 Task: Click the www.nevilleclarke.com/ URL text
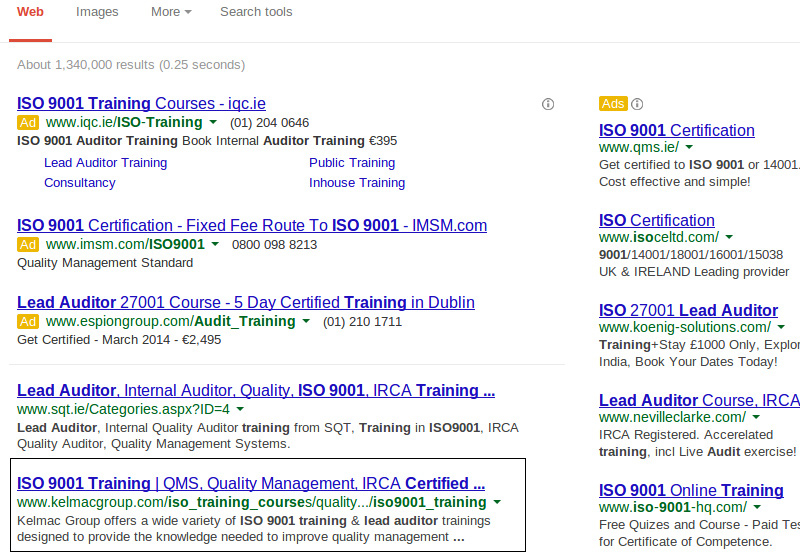tap(672, 417)
